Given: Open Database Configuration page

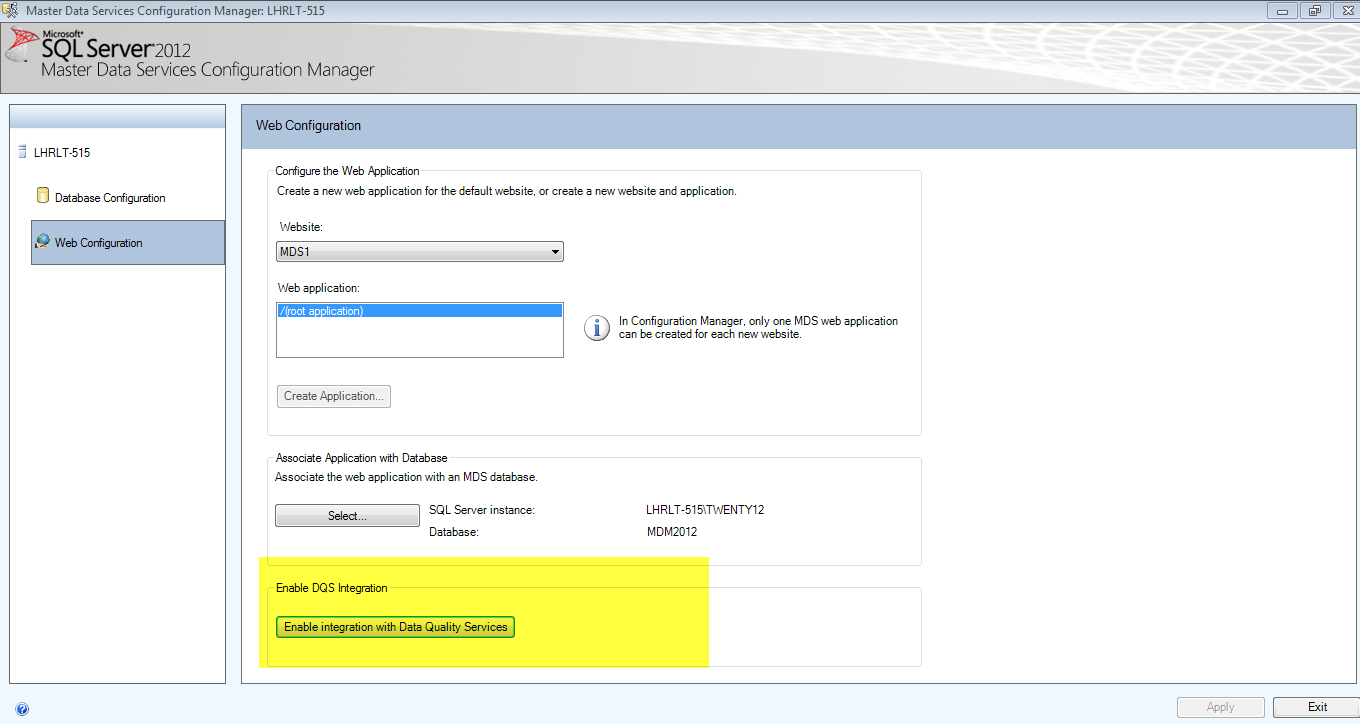Looking at the screenshot, I should 110,198.
